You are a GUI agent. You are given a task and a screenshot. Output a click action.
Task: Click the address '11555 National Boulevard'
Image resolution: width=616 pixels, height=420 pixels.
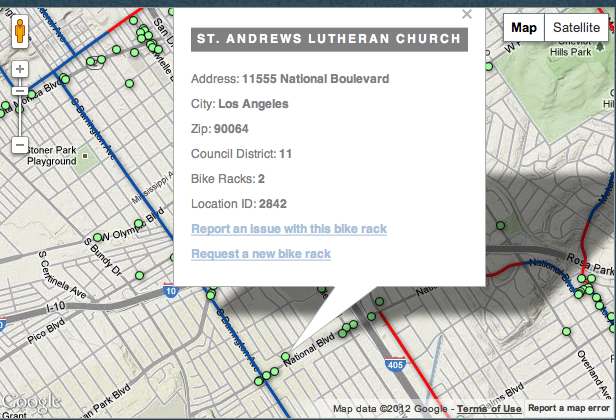(x=315, y=78)
